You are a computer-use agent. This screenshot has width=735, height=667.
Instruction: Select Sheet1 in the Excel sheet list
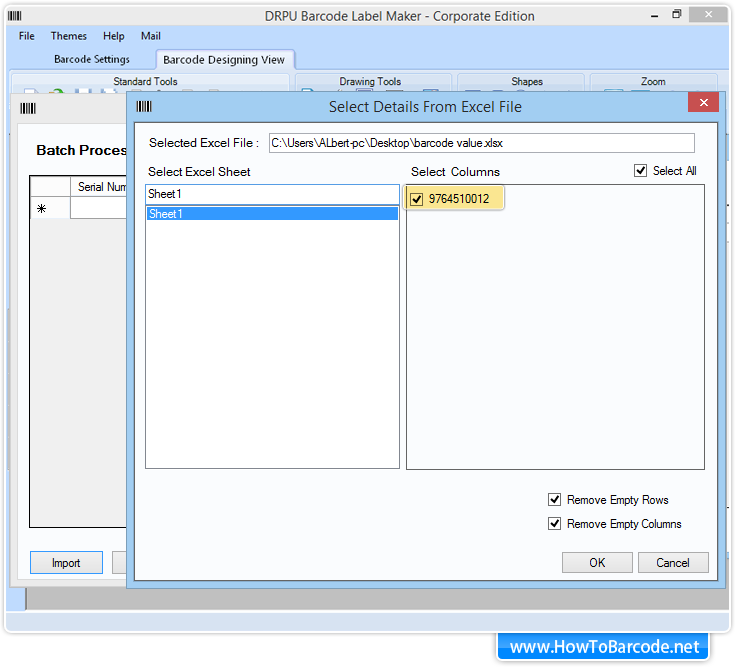(272, 214)
